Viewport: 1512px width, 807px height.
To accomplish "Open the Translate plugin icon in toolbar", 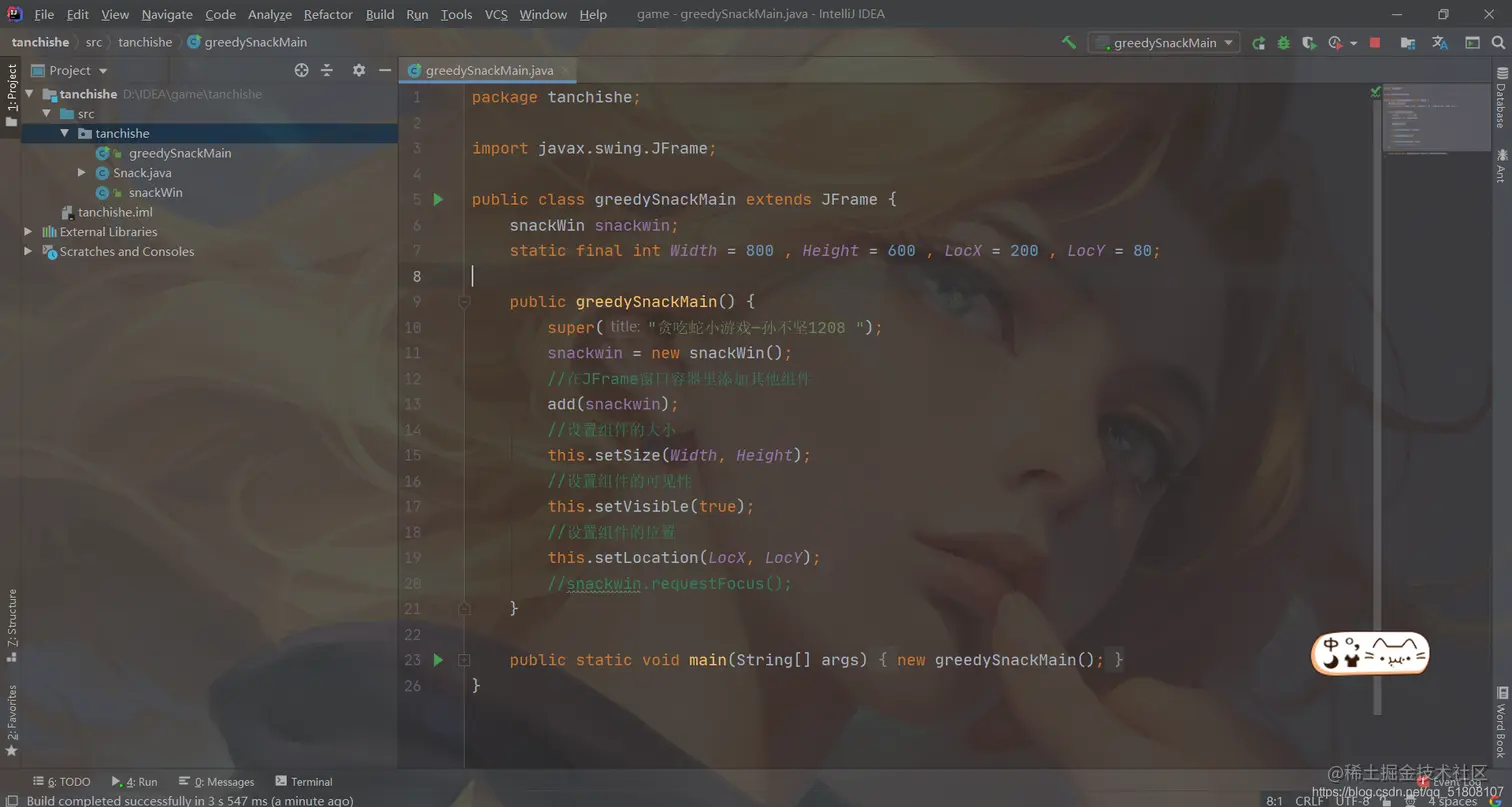I will [x=1440, y=43].
